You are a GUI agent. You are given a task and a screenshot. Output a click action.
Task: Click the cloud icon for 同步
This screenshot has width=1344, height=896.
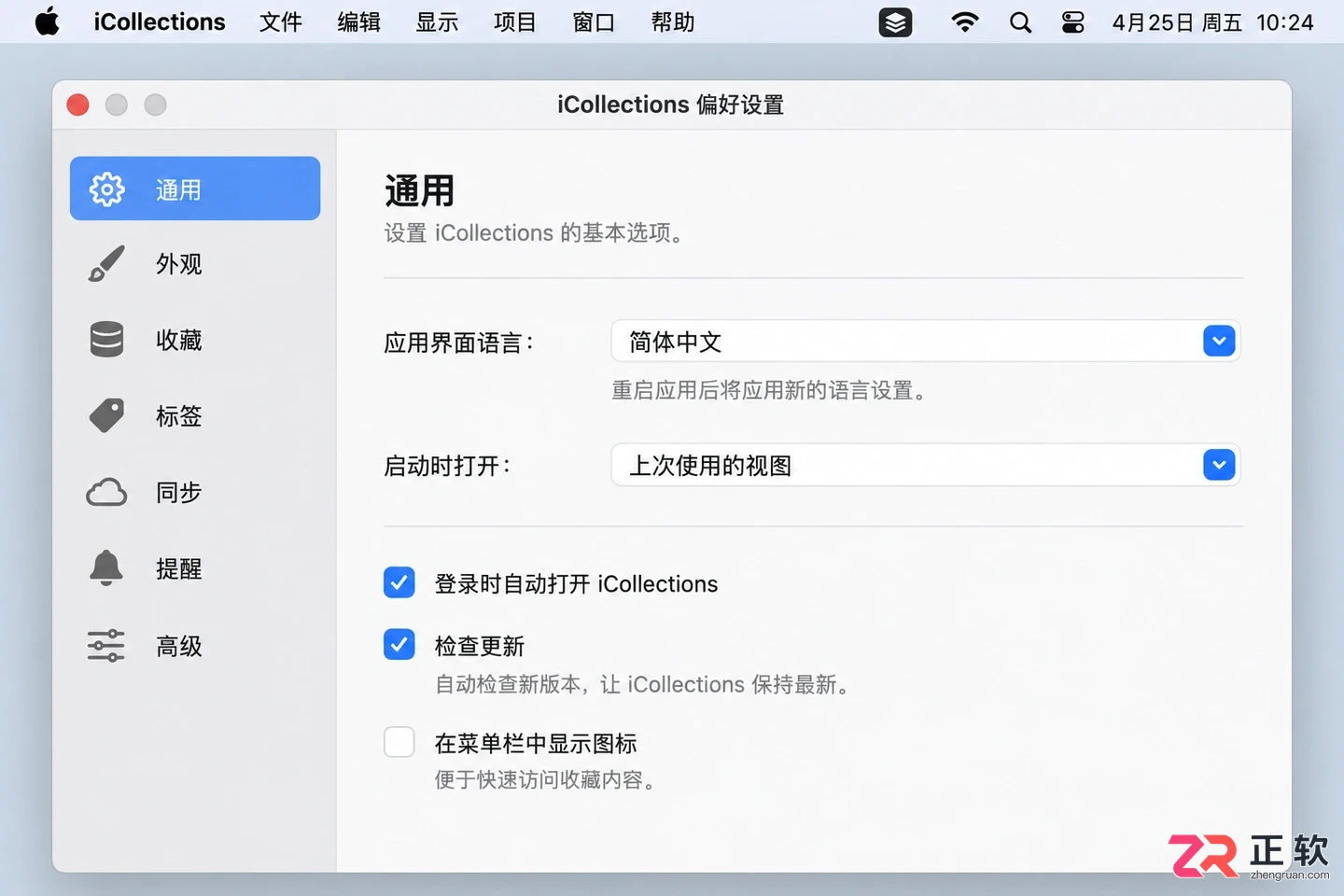[106, 492]
